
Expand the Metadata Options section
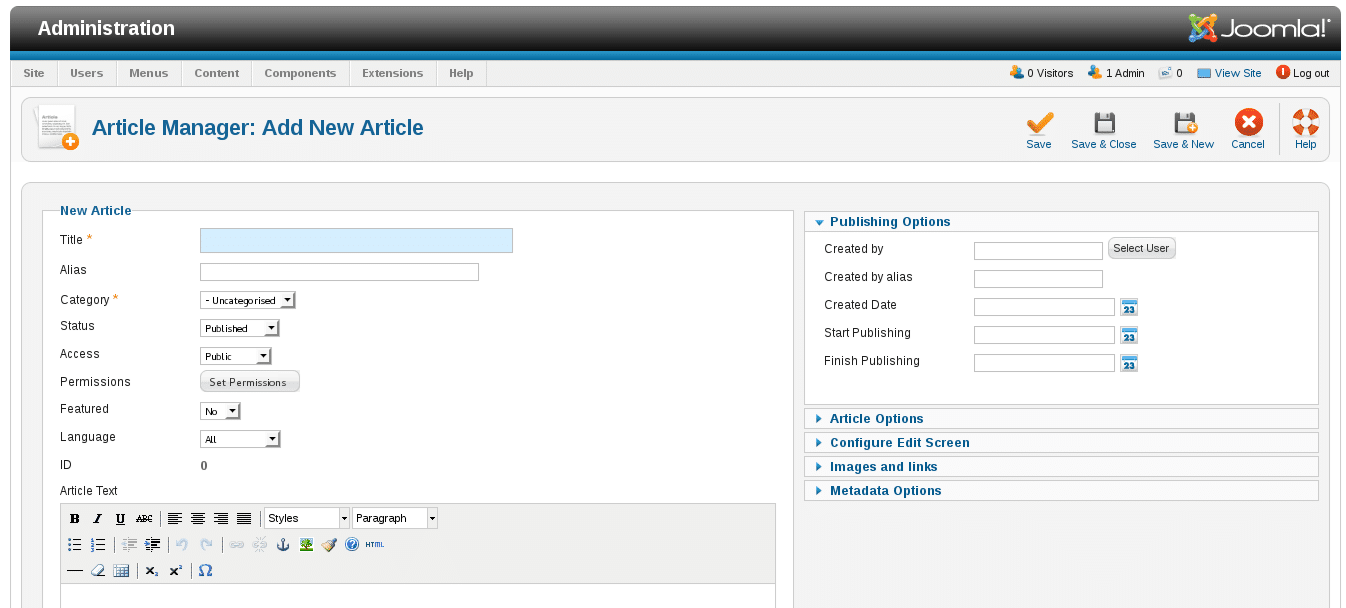pos(885,491)
